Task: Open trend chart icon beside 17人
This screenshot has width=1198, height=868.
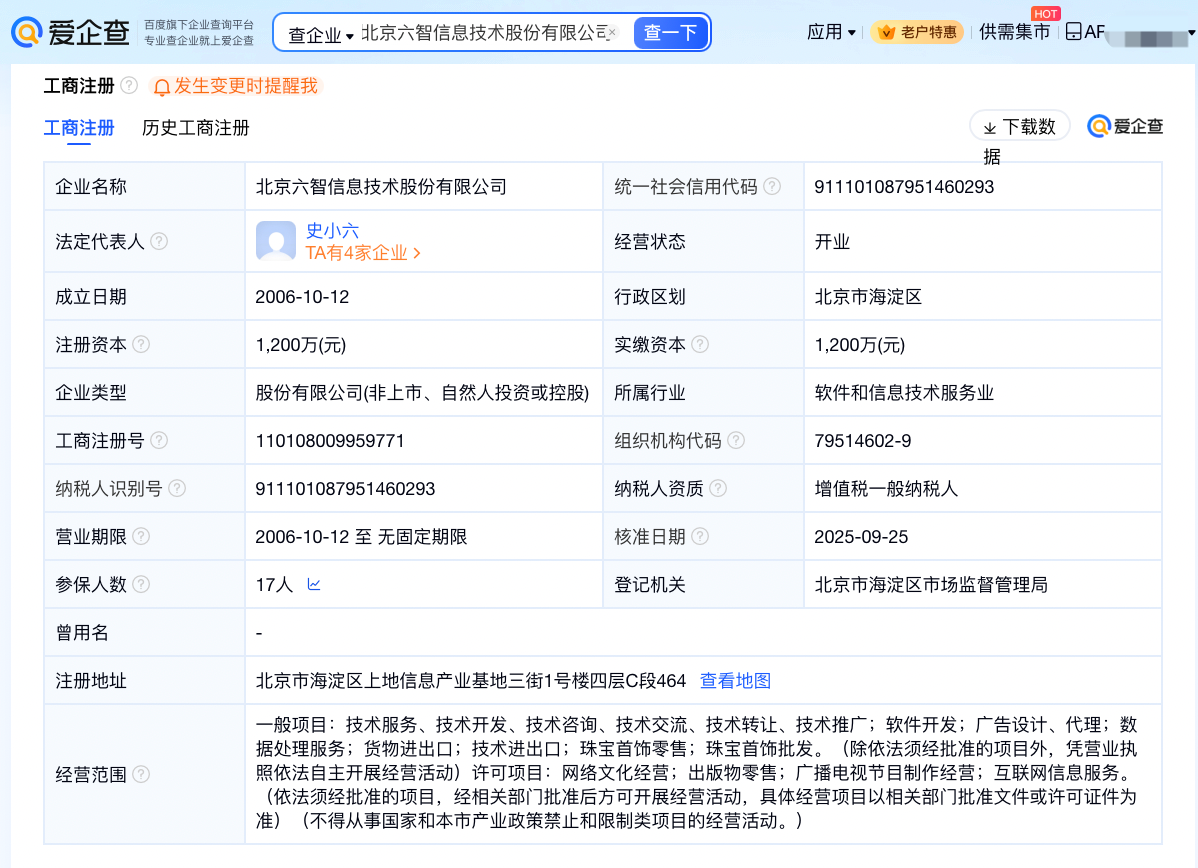Action: click(x=313, y=585)
